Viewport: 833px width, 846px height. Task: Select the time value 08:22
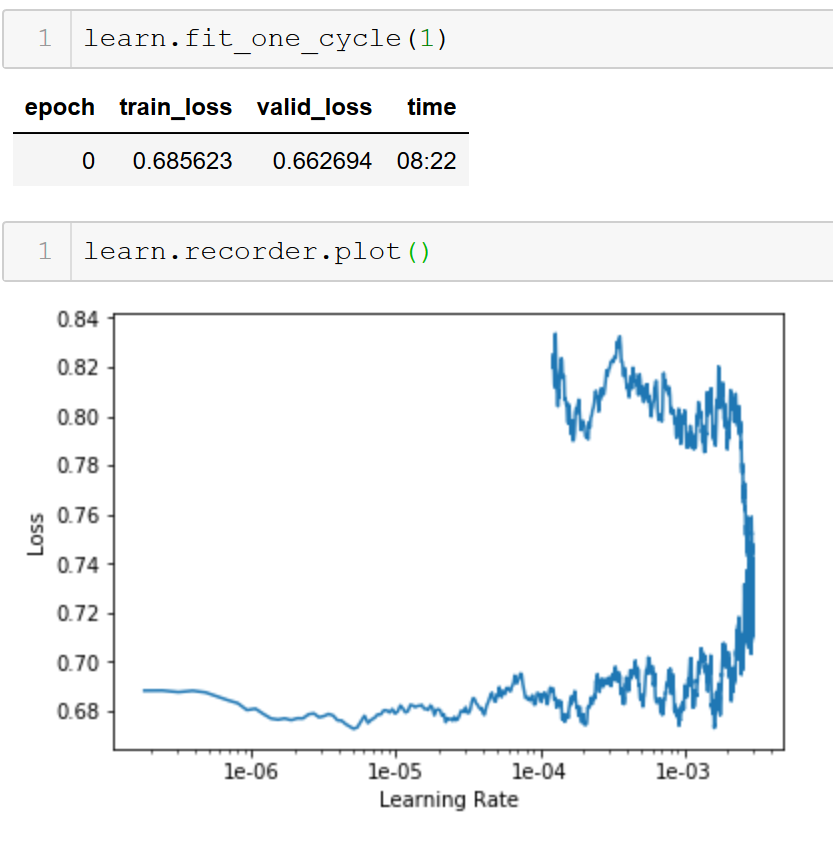(426, 161)
